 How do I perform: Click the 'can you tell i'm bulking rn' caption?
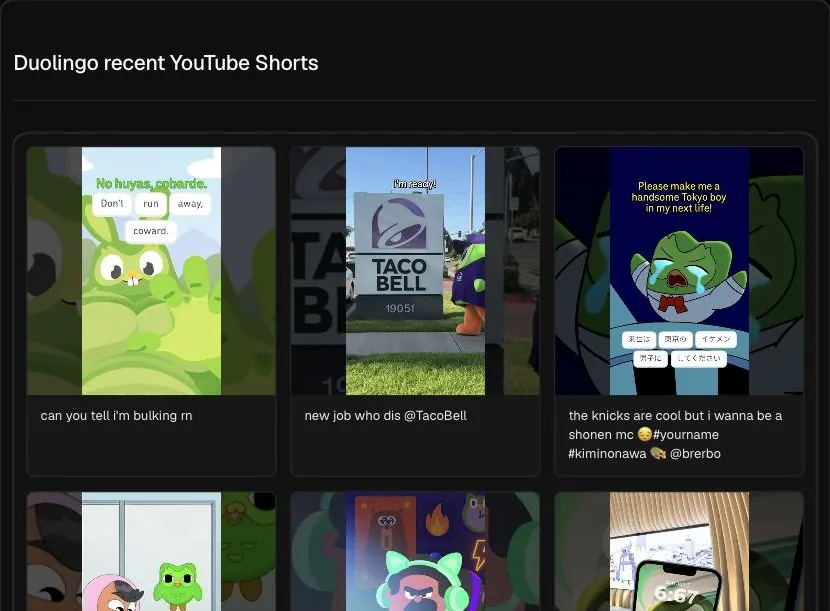coord(116,416)
